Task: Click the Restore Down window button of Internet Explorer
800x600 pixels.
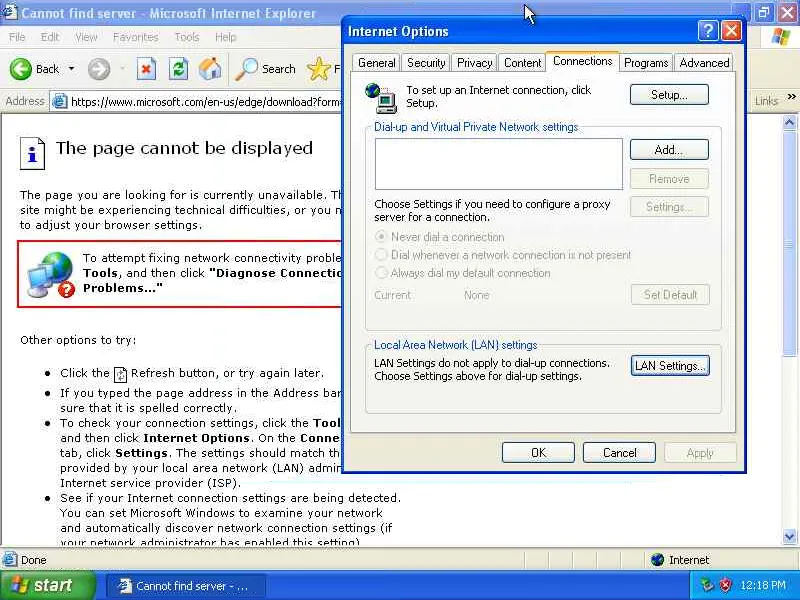Action: click(x=764, y=13)
